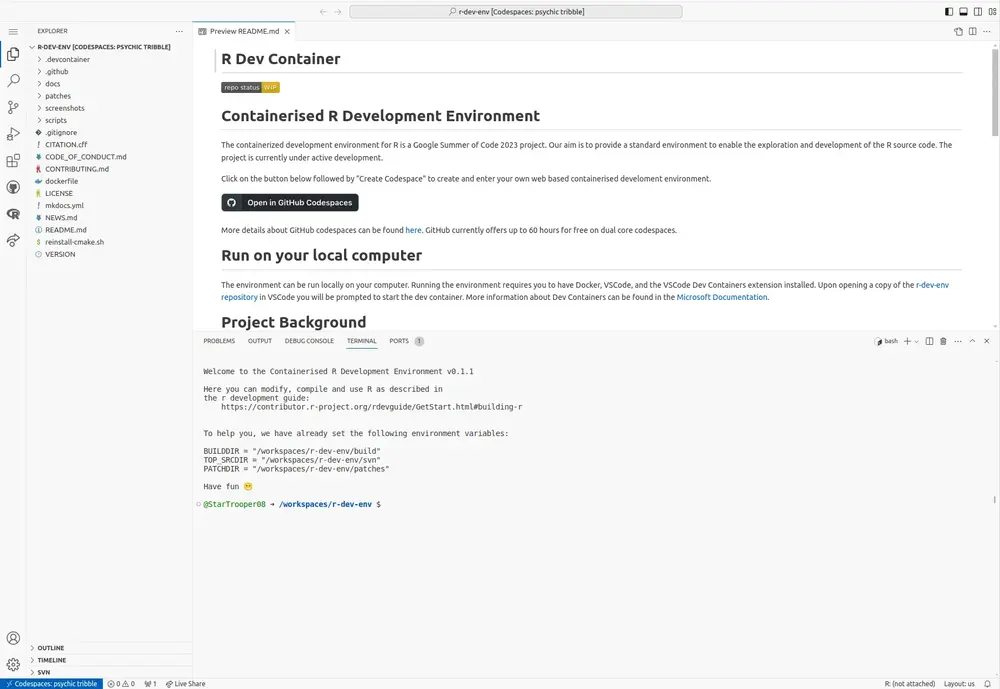Open the PORTS tab in the panel
This screenshot has height=689, width=1000.
point(400,341)
